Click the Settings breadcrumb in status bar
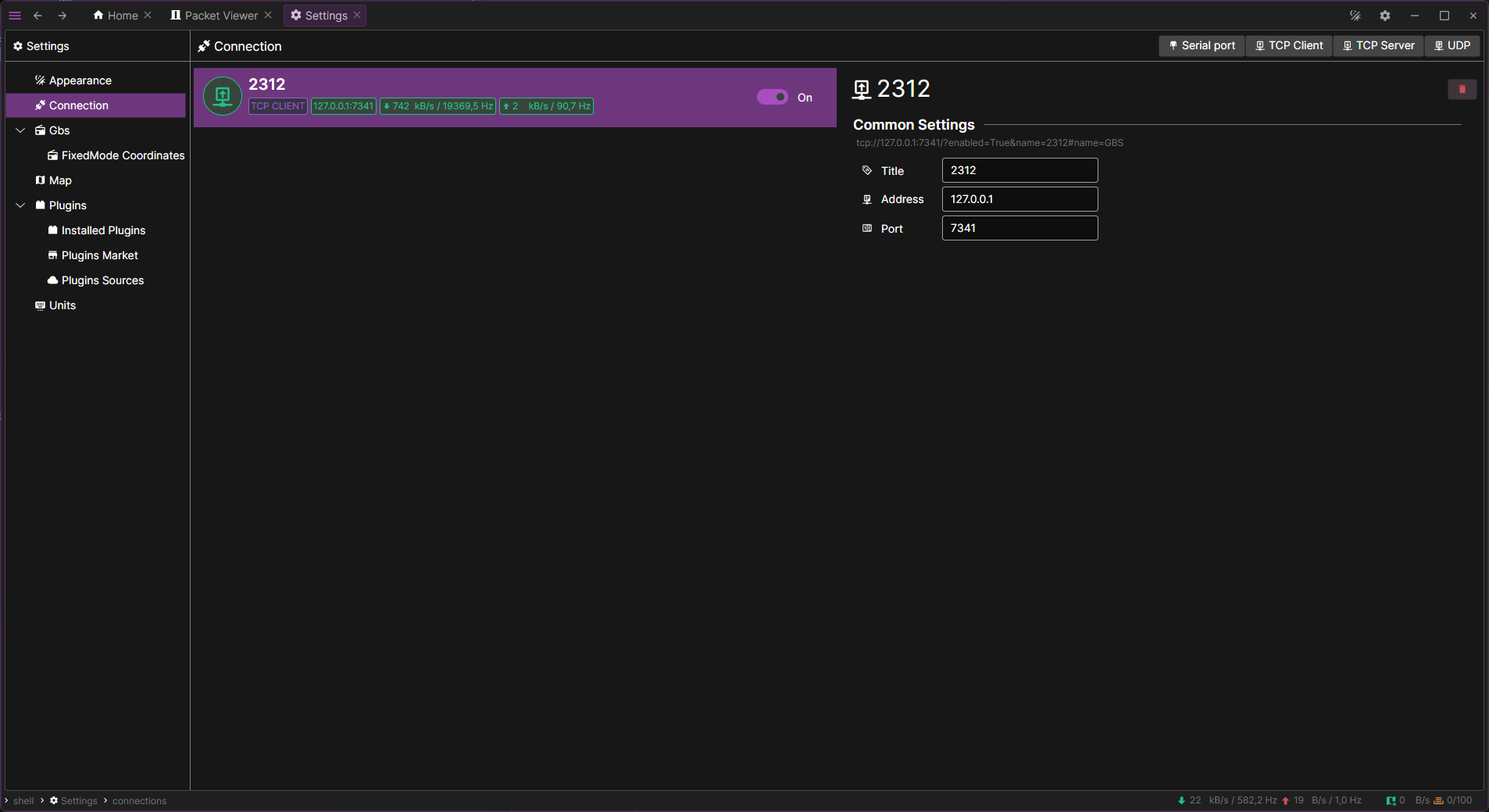 73,801
